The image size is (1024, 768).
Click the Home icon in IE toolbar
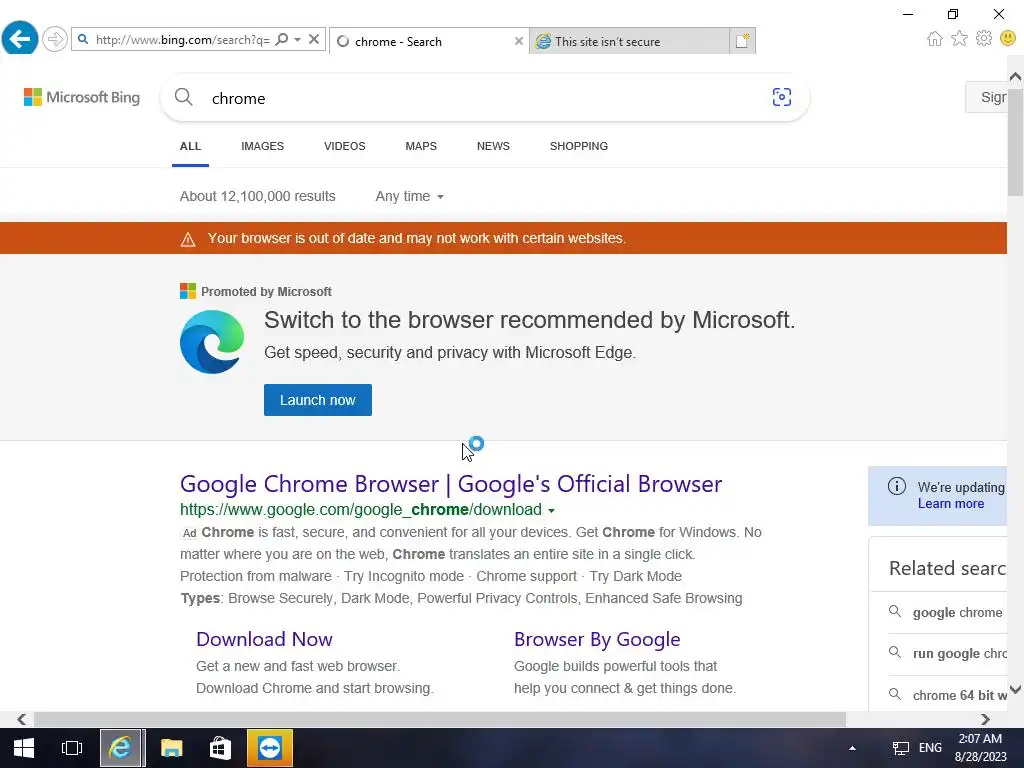(x=935, y=39)
